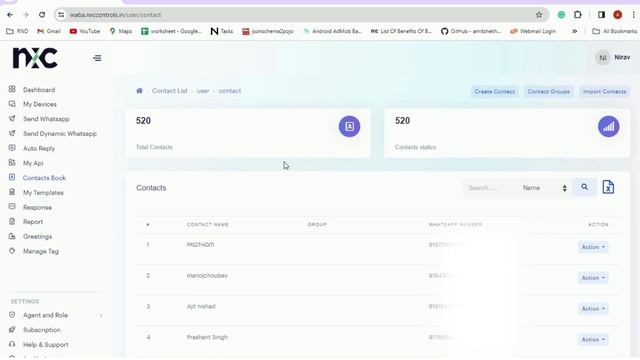The image size is (640, 360).
Task: Click the CONTACT NAME column header
Action: pos(207,224)
